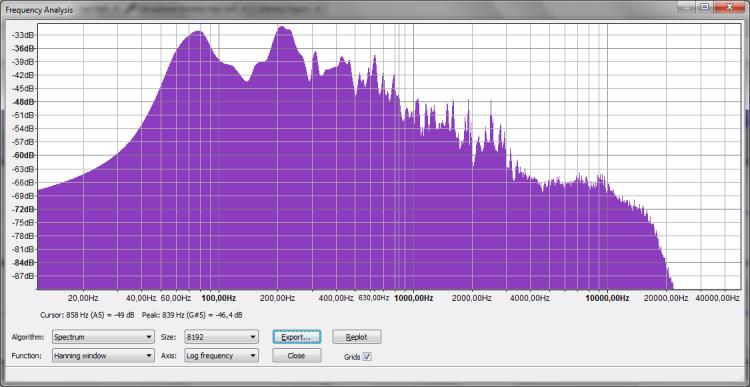Expand the Function dropdown with Hanning window
The width and height of the screenshot is (750, 387).
(103, 355)
